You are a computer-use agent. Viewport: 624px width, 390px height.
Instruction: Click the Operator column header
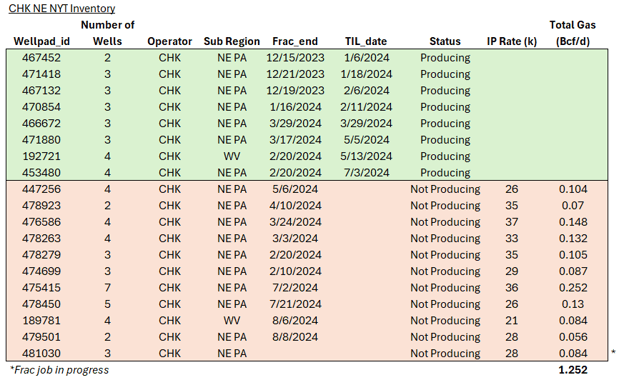[170, 41]
